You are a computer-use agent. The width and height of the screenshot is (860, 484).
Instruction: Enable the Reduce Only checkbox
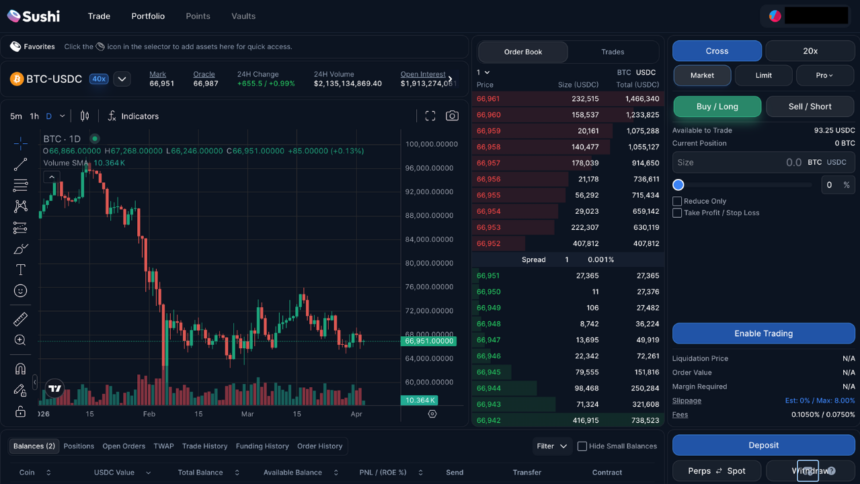(x=677, y=201)
